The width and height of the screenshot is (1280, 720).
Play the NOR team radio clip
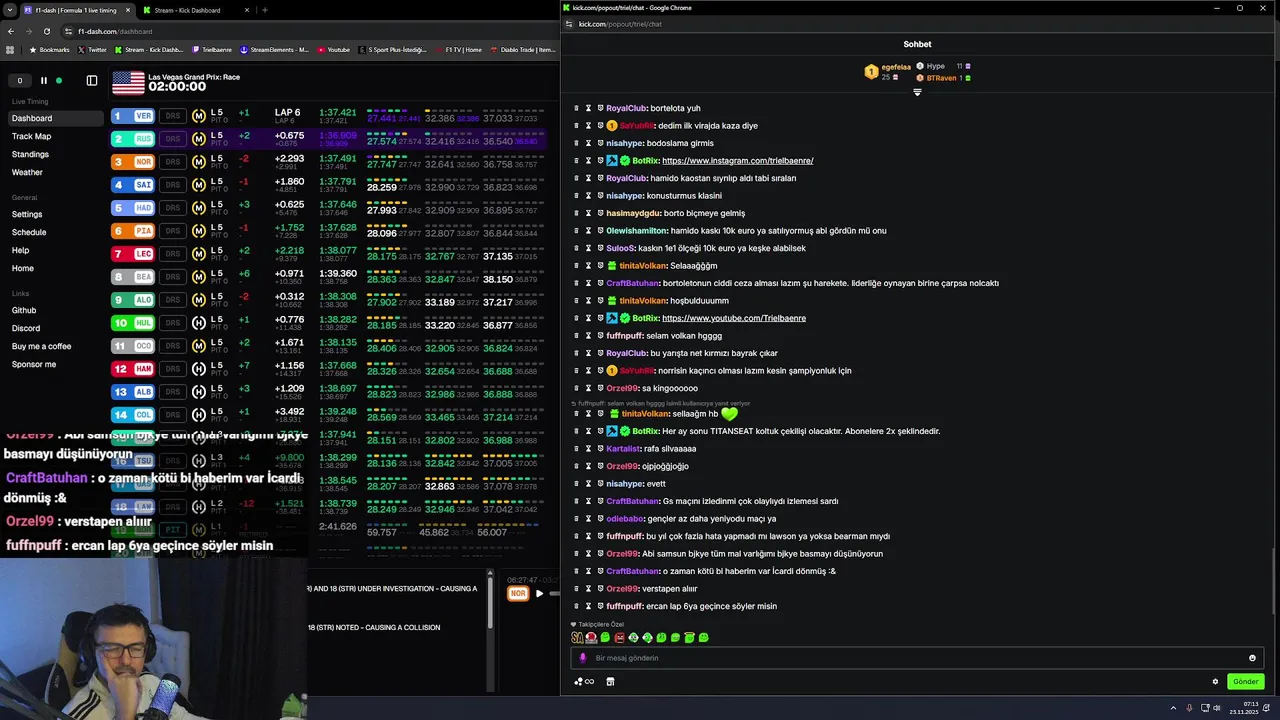(539, 593)
